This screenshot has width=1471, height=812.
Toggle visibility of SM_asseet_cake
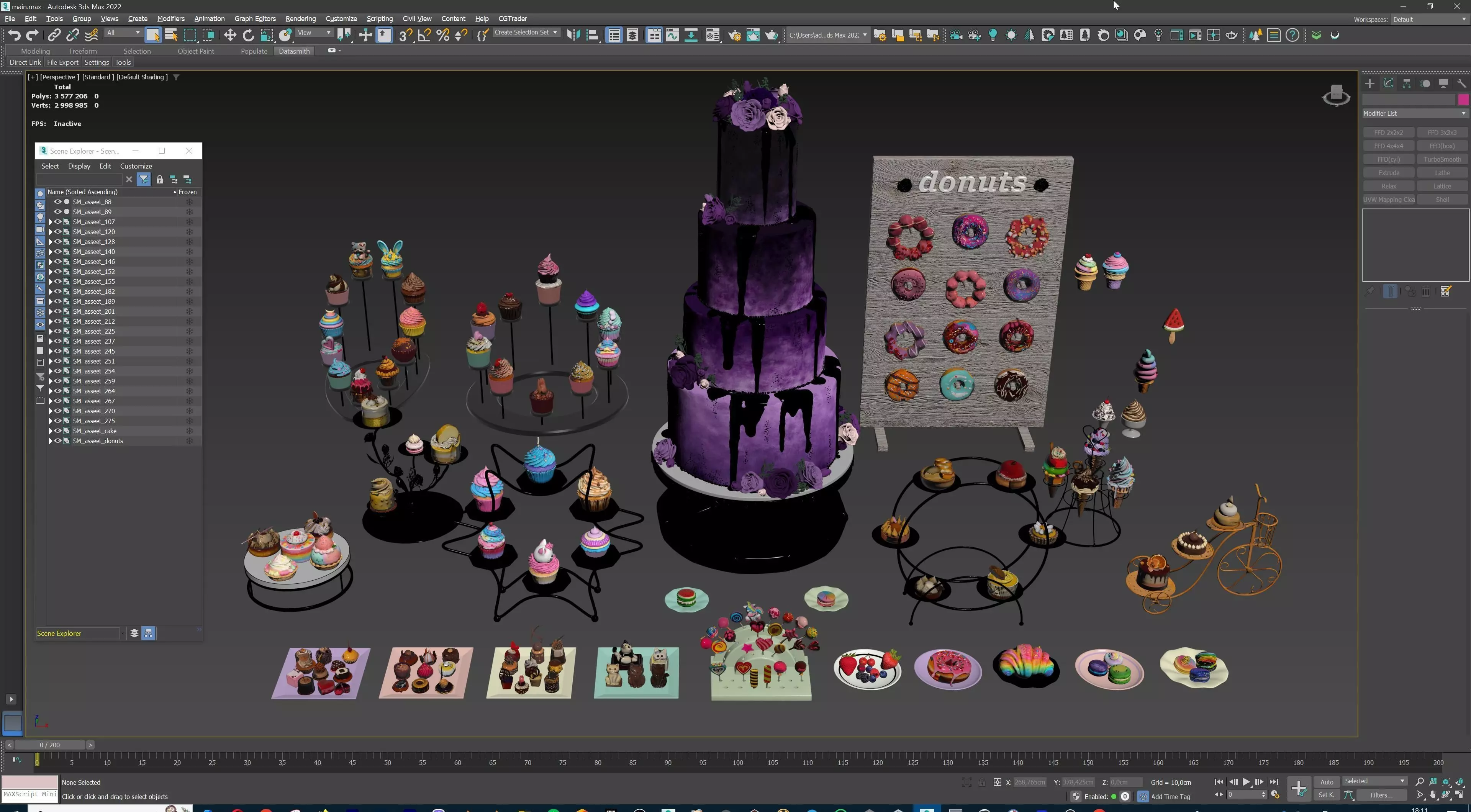[x=58, y=431]
